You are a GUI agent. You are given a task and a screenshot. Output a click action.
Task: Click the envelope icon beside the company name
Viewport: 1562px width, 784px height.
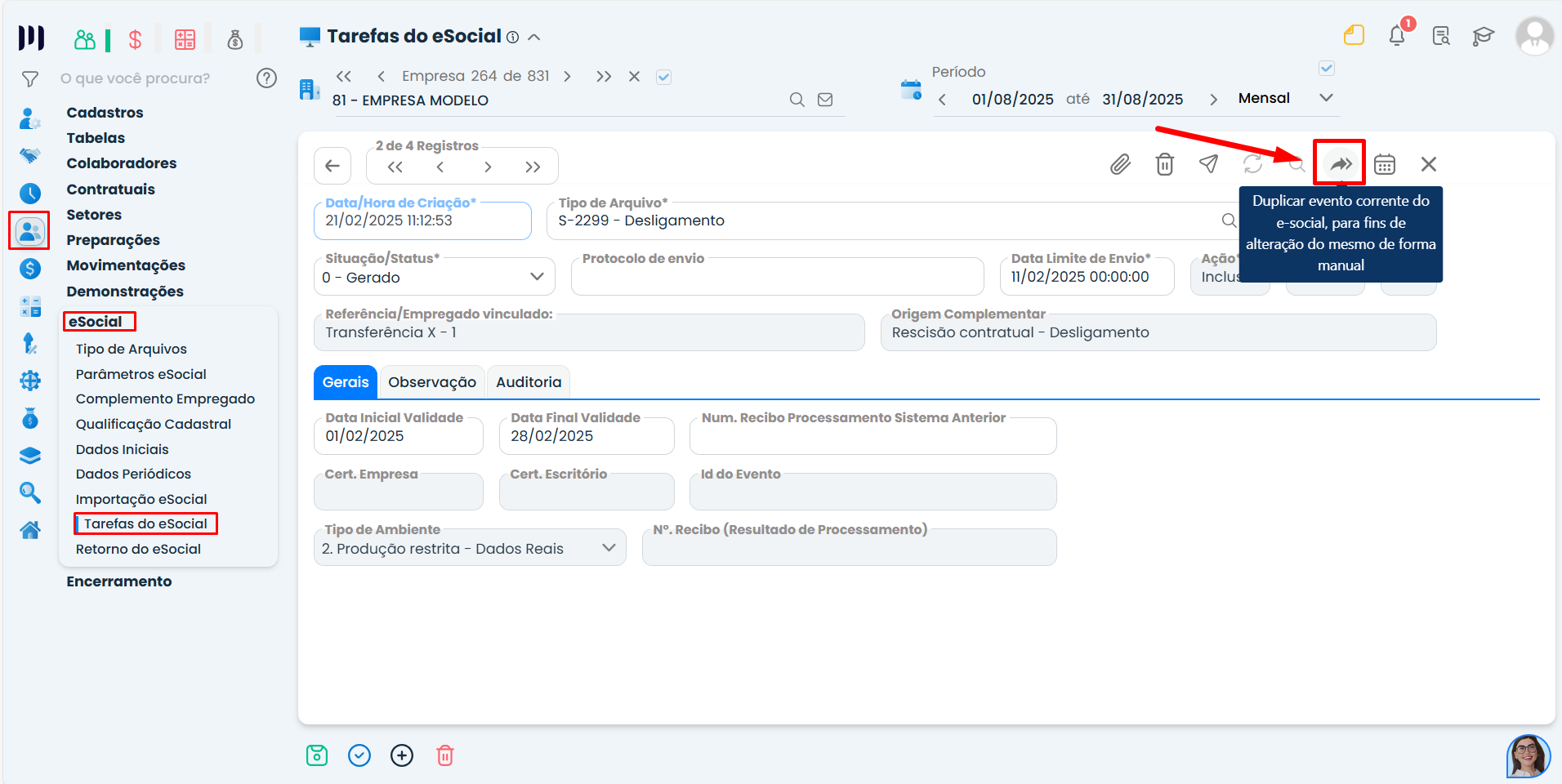pyautogui.click(x=825, y=100)
